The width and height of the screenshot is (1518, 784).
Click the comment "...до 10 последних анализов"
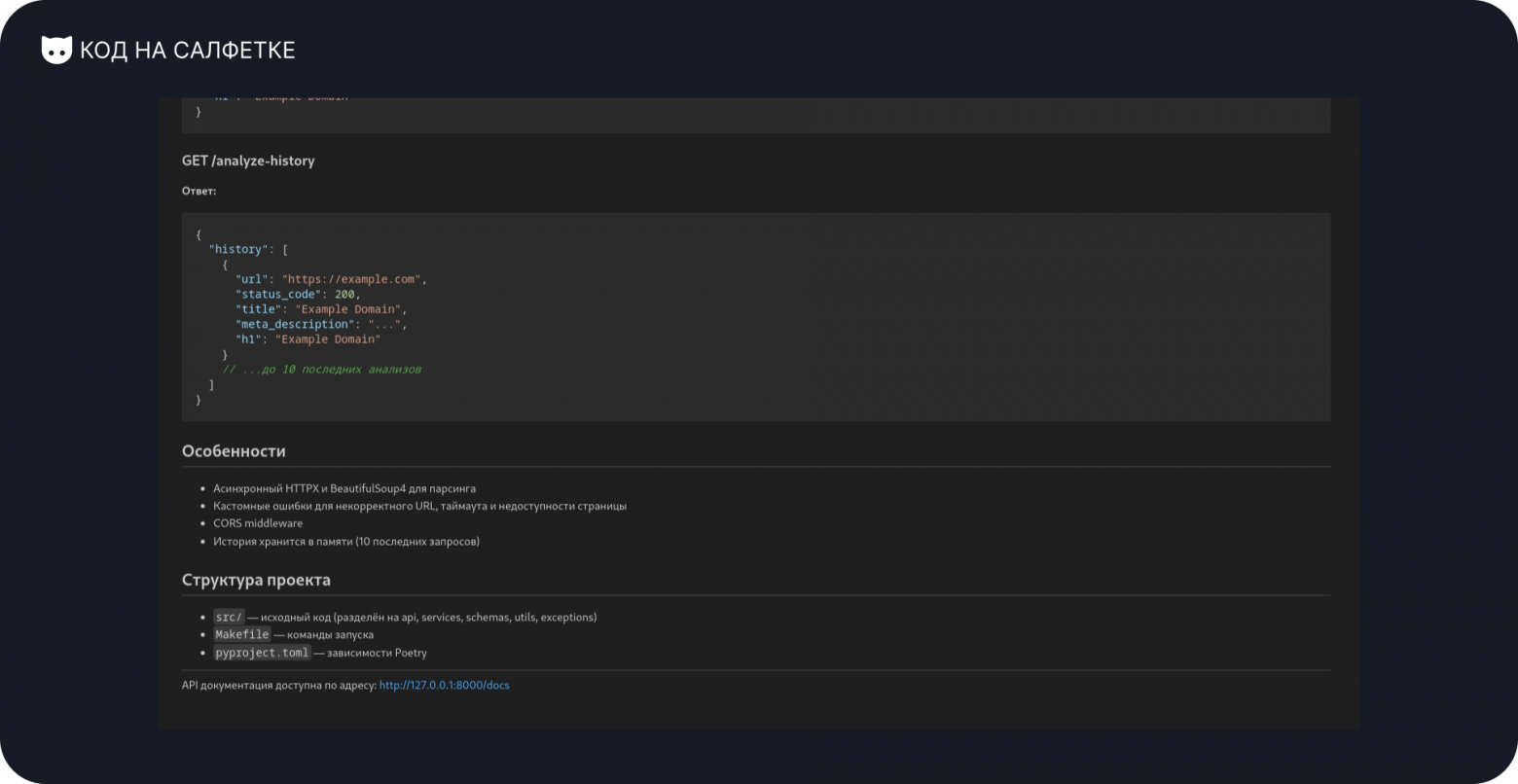tap(322, 370)
